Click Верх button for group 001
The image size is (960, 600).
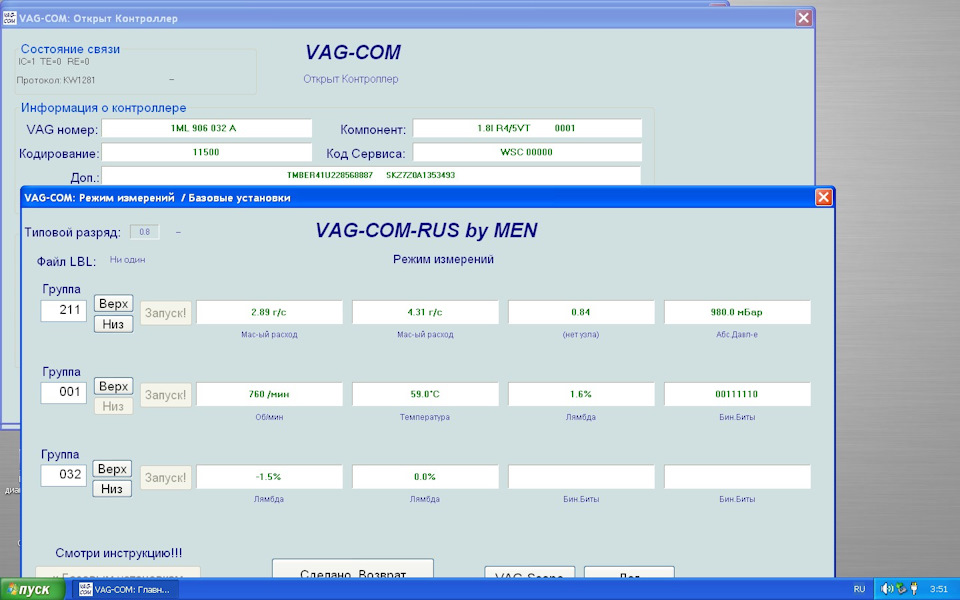[113, 386]
